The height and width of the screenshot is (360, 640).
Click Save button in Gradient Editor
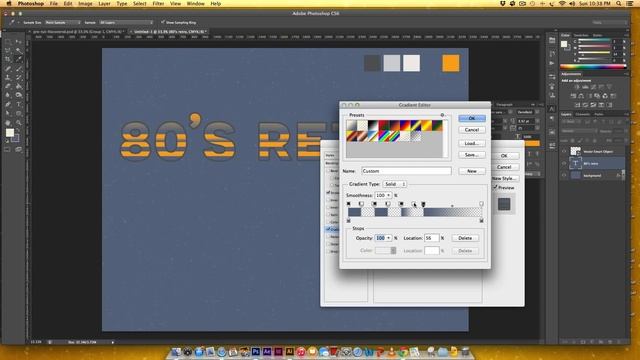click(472, 155)
